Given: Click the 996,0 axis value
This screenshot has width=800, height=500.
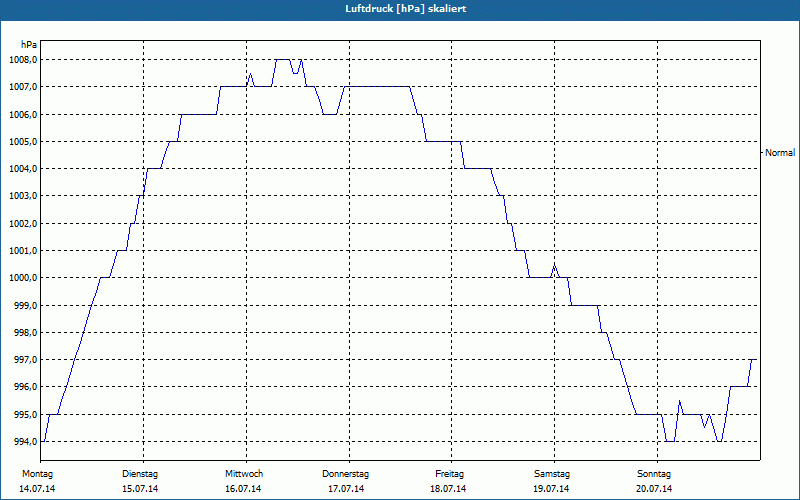Looking at the screenshot, I should pyautogui.click(x=25, y=387).
